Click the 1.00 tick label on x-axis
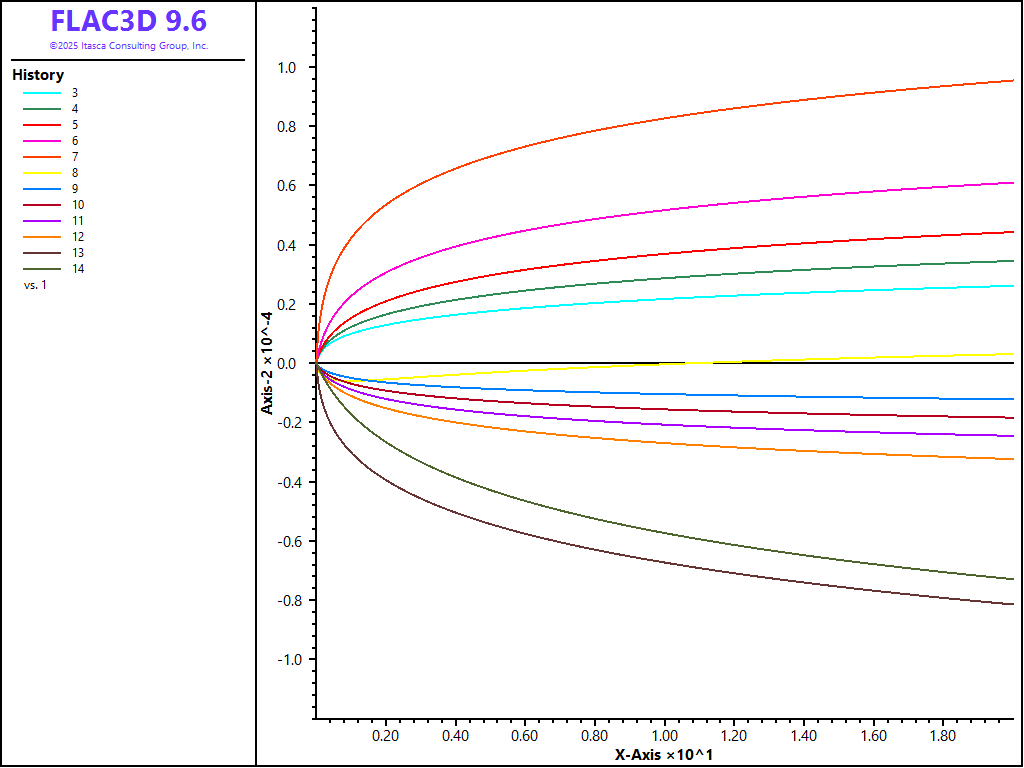 (665, 736)
